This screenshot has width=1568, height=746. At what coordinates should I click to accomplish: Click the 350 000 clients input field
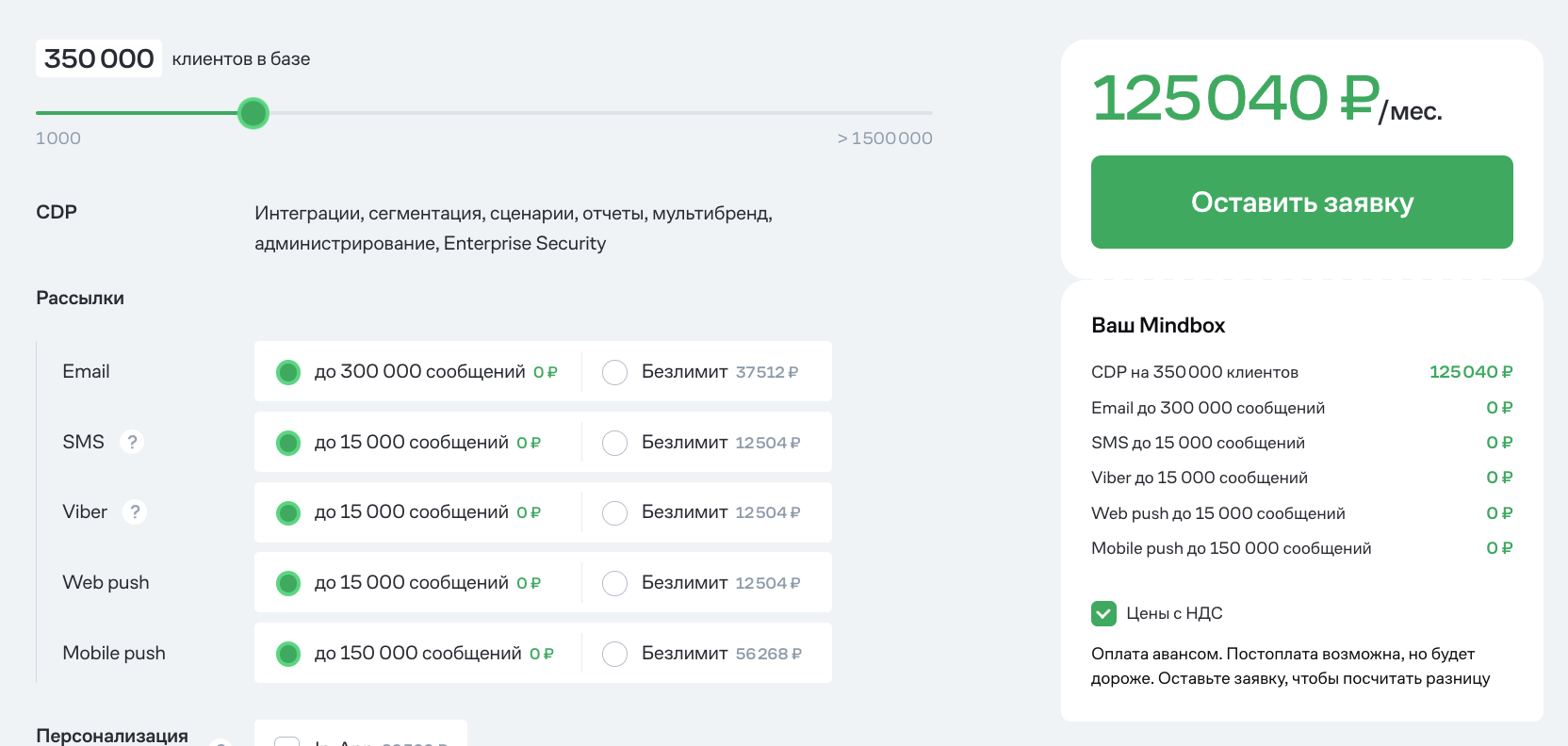(99, 58)
